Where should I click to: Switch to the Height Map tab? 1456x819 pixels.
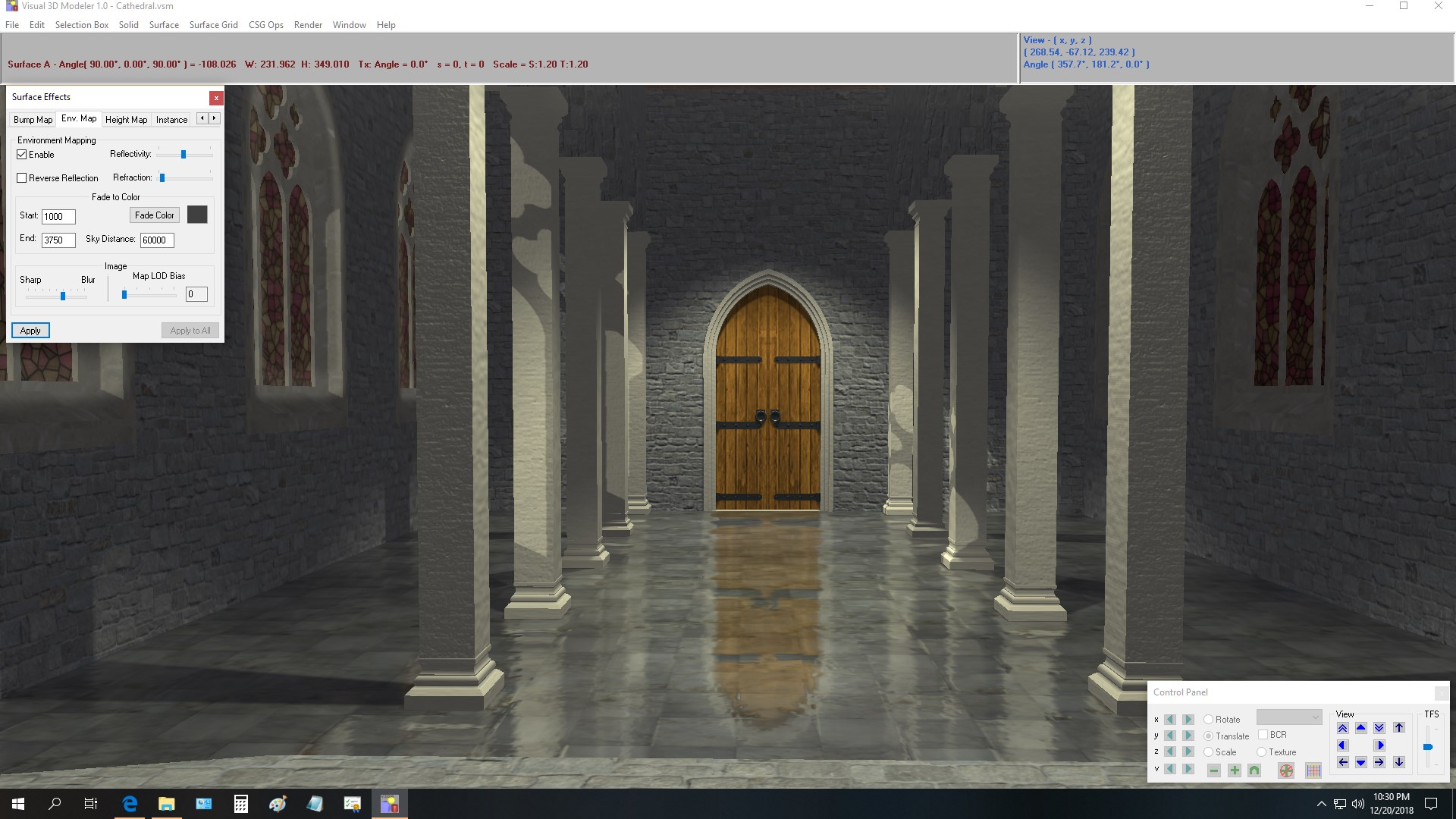[x=126, y=119]
